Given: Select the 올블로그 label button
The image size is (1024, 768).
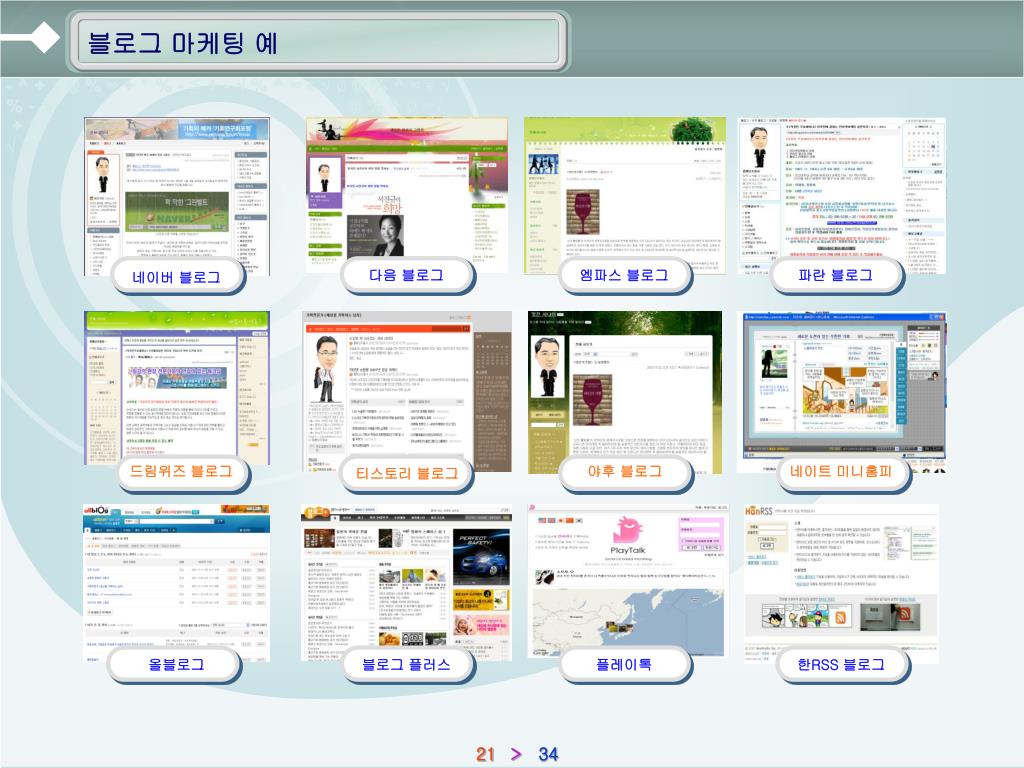Looking at the screenshot, I should tap(176, 665).
